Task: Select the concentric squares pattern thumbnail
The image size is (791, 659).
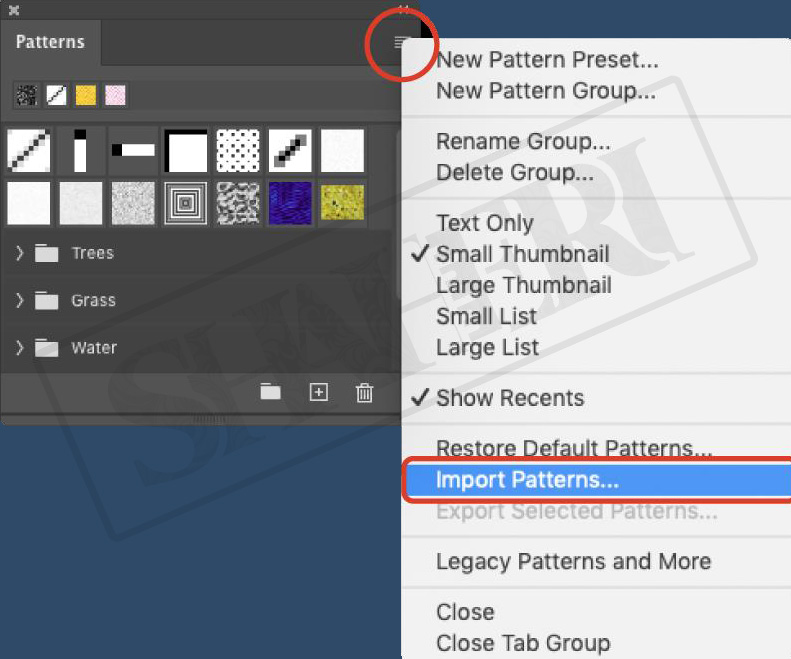Action: point(186,203)
